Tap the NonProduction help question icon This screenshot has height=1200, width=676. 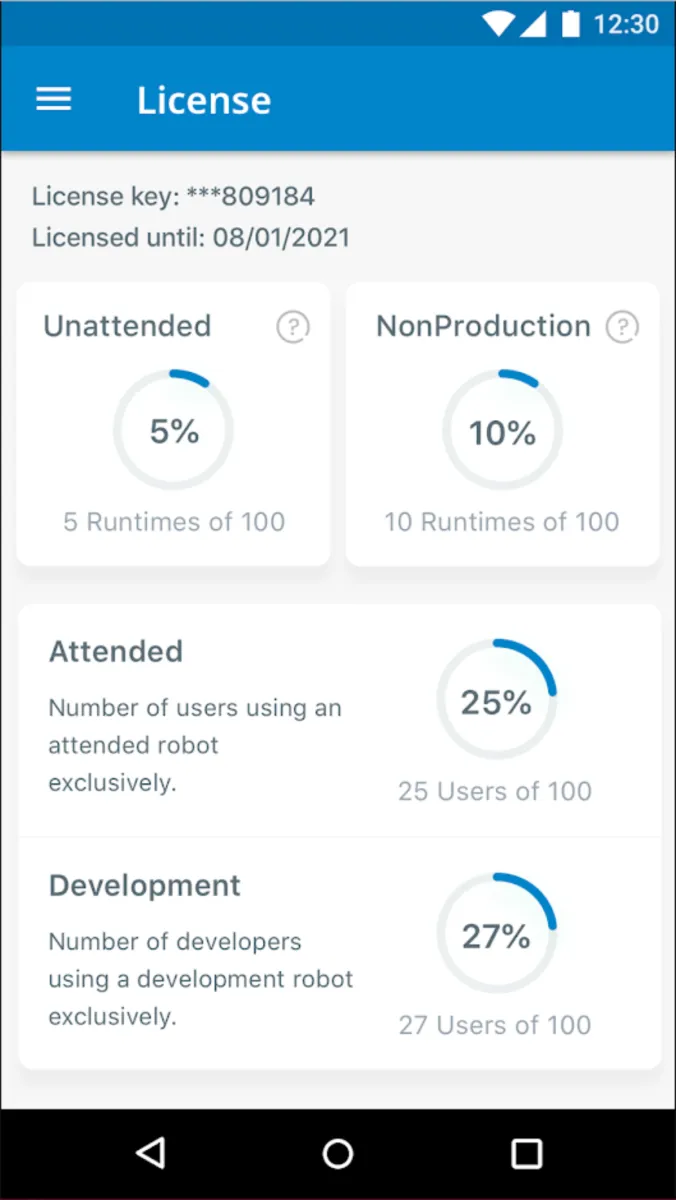click(x=622, y=327)
